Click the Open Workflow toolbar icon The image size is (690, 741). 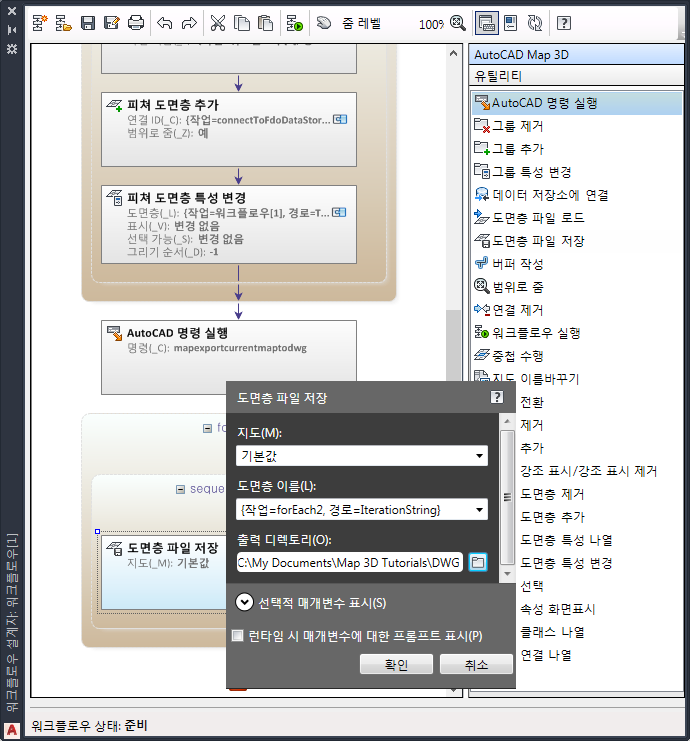[x=63, y=23]
